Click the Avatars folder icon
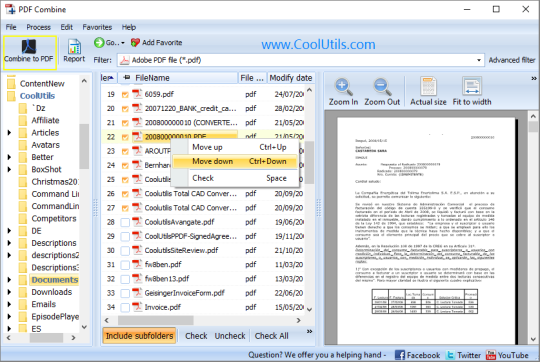Image resolution: width=540 pixels, height=362 pixels. [23, 145]
